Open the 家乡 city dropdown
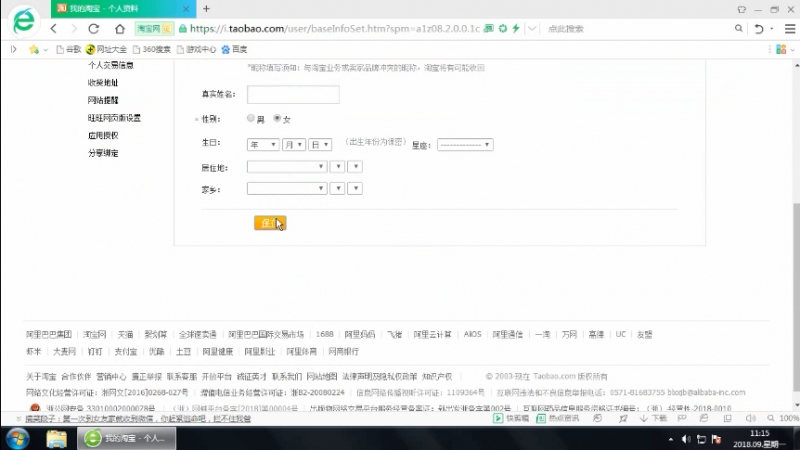The image size is (800, 450). tap(337, 189)
